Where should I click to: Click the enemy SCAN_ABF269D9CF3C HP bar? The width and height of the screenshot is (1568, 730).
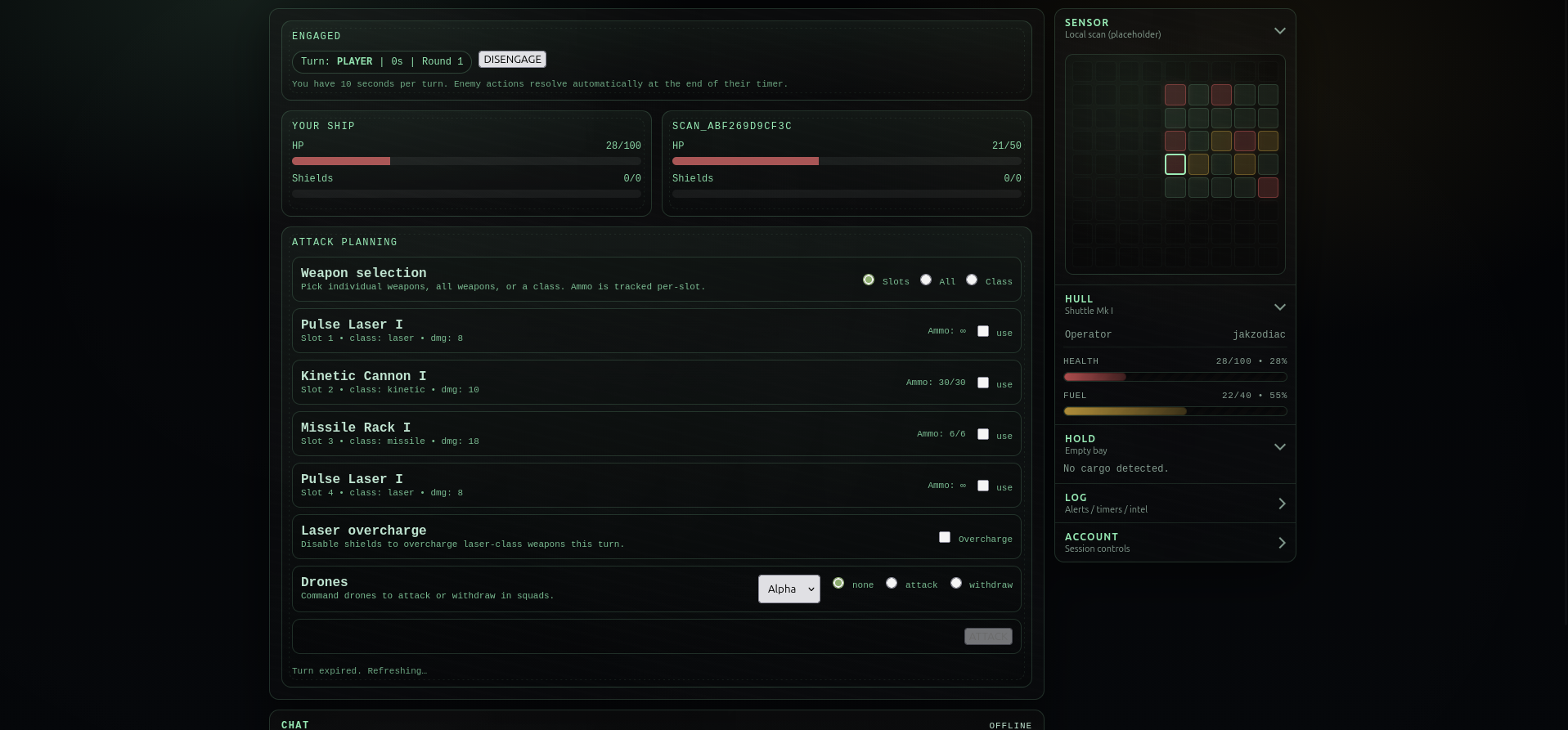click(x=847, y=161)
